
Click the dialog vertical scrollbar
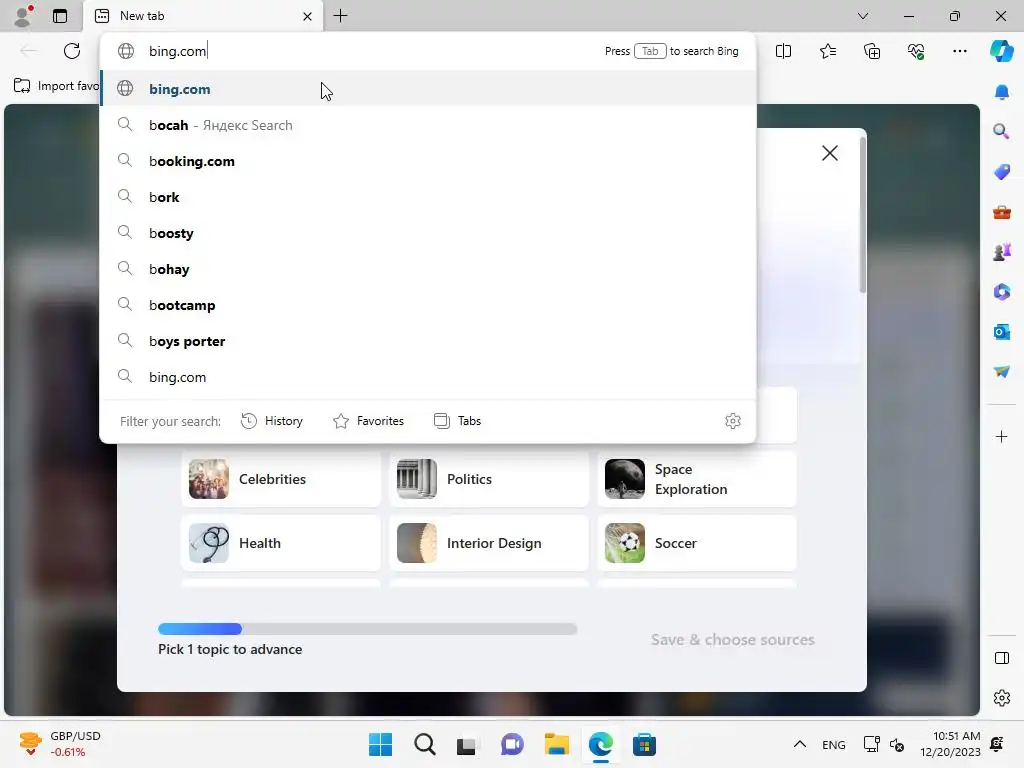pos(863,214)
